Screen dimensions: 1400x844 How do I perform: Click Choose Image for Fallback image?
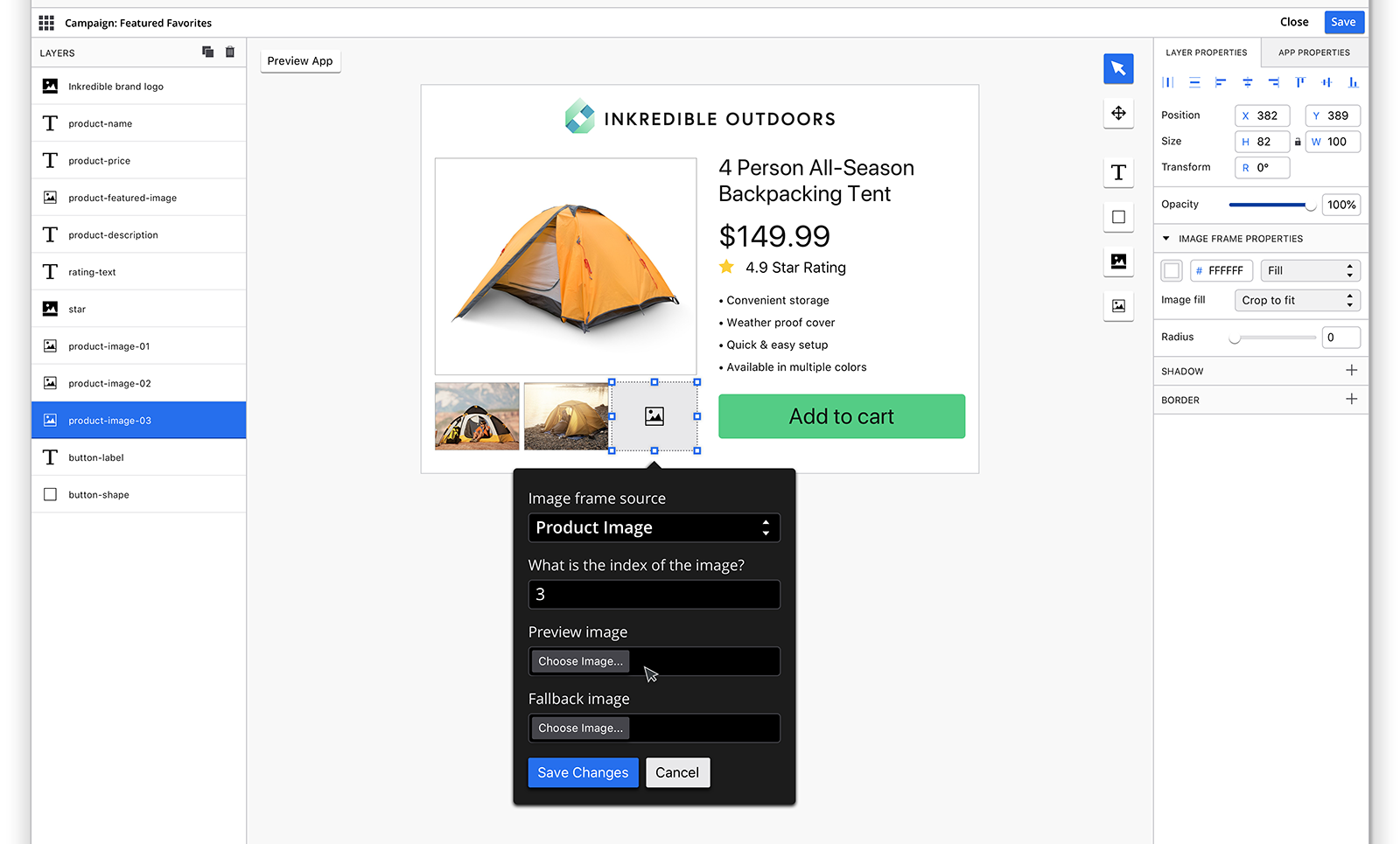click(580, 728)
